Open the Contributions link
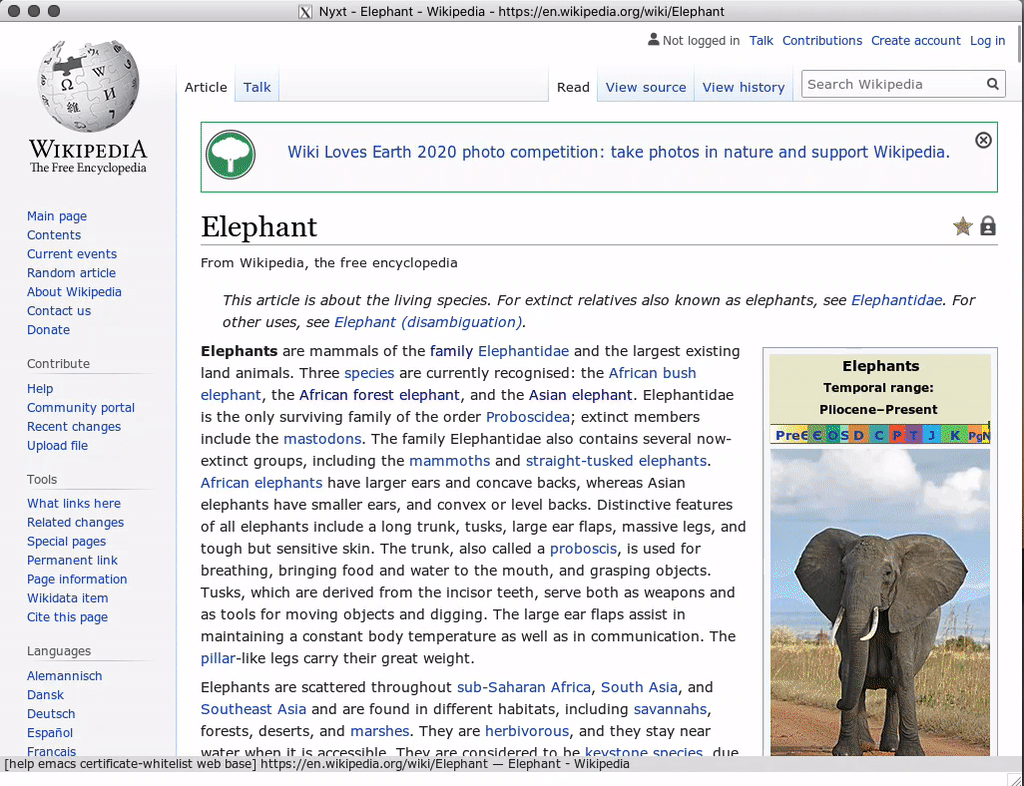 click(822, 40)
